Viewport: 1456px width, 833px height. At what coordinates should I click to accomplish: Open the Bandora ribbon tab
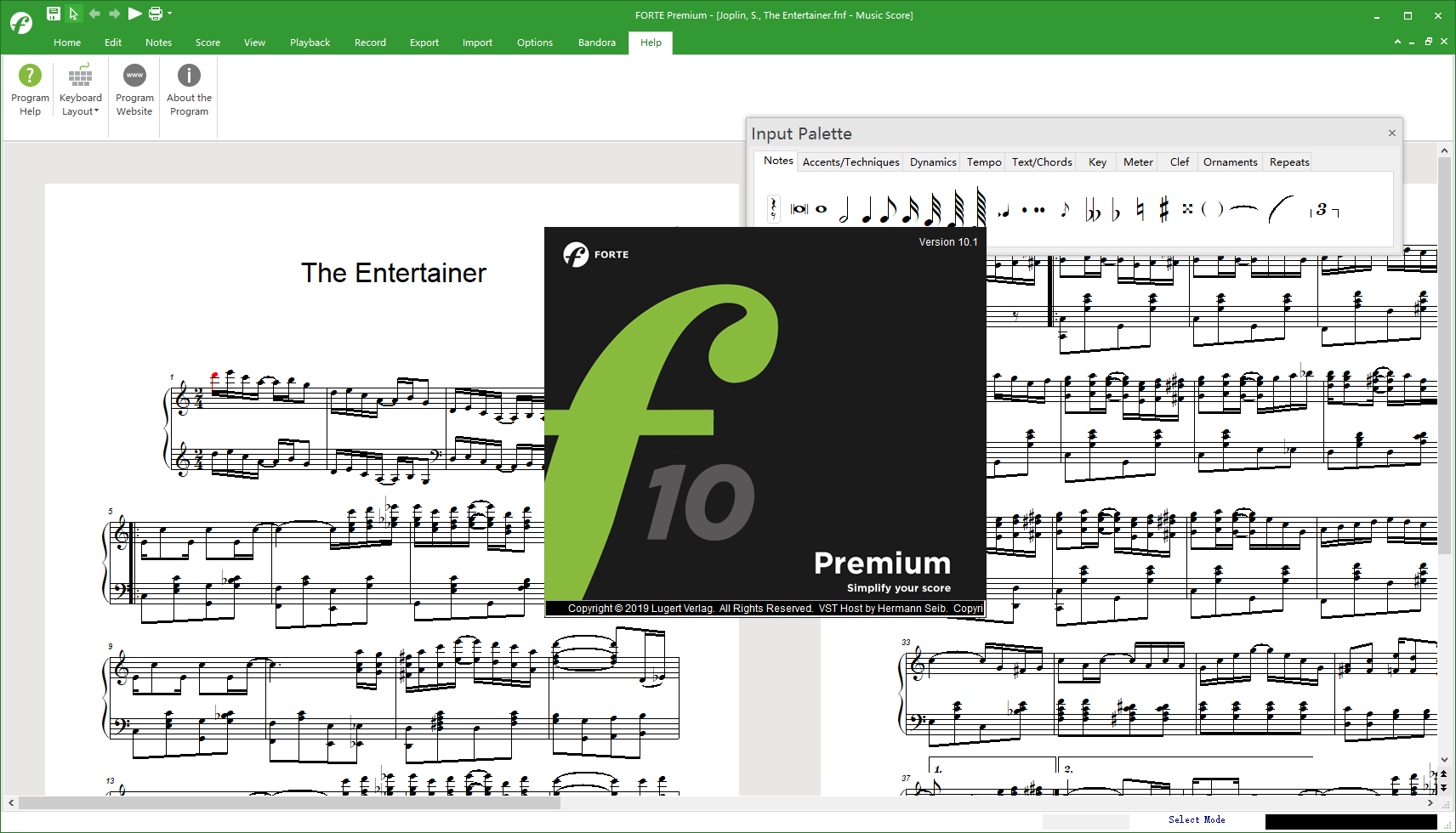[597, 42]
